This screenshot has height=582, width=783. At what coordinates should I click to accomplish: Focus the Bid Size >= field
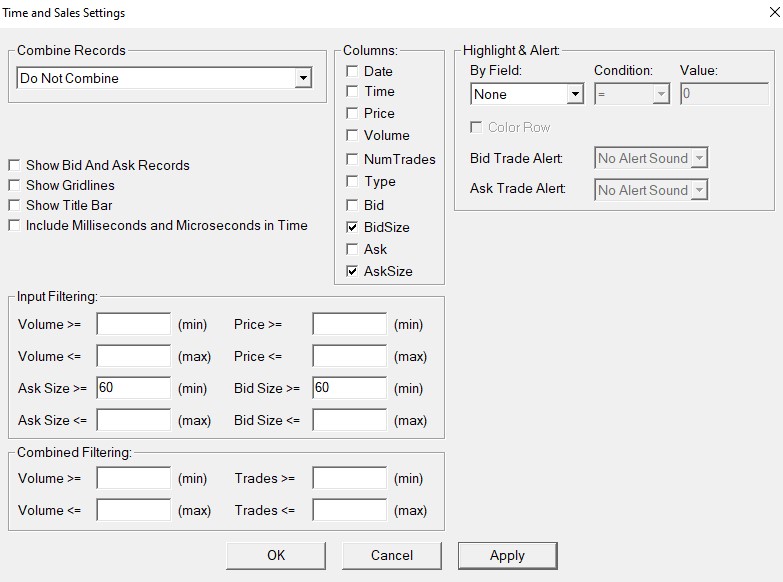(350, 388)
